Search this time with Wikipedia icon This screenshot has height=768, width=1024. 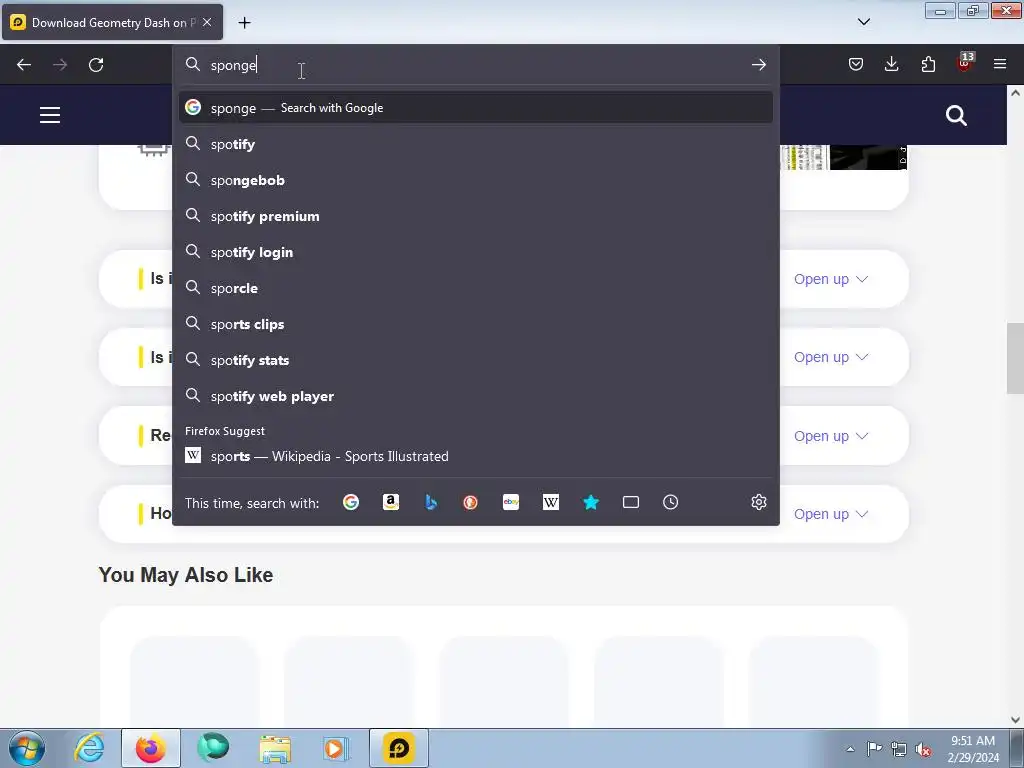click(x=551, y=502)
